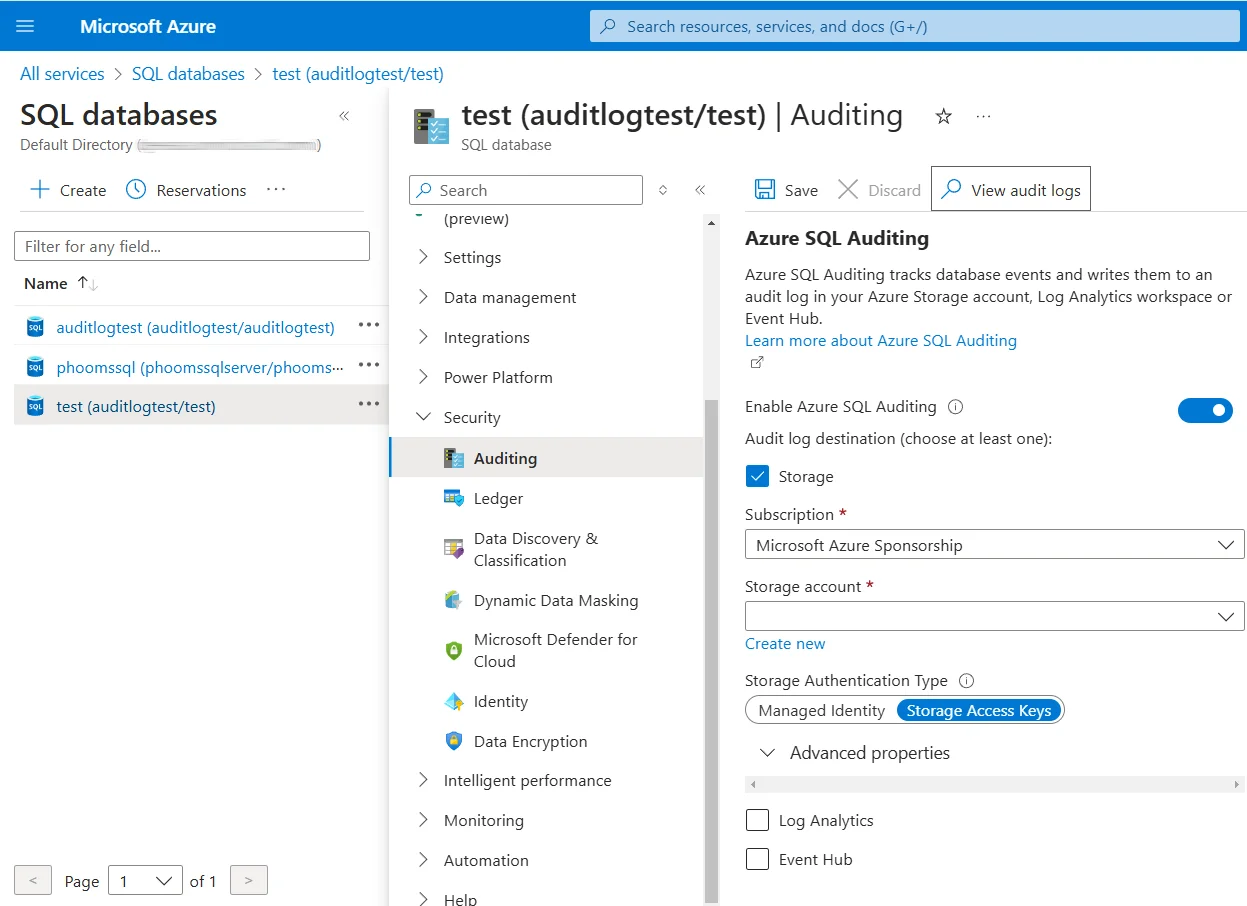The height and width of the screenshot is (906, 1247).
Task: Open Learn more about Azure SQL Auditing
Action: click(x=880, y=340)
